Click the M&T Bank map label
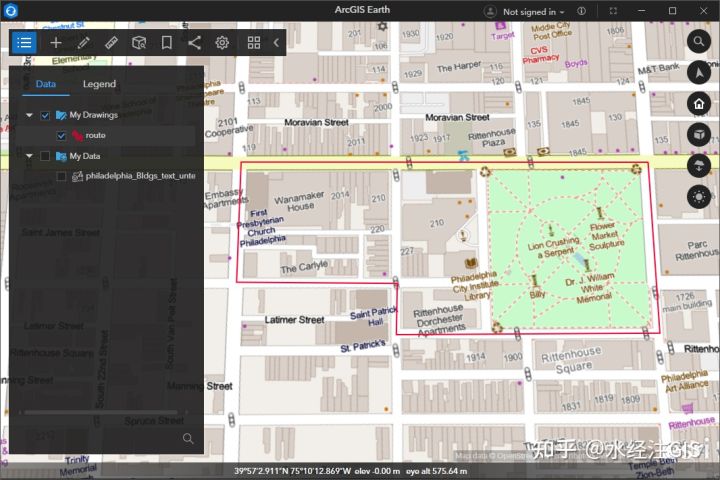Image resolution: width=720 pixels, height=480 pixels. point(658,69)
